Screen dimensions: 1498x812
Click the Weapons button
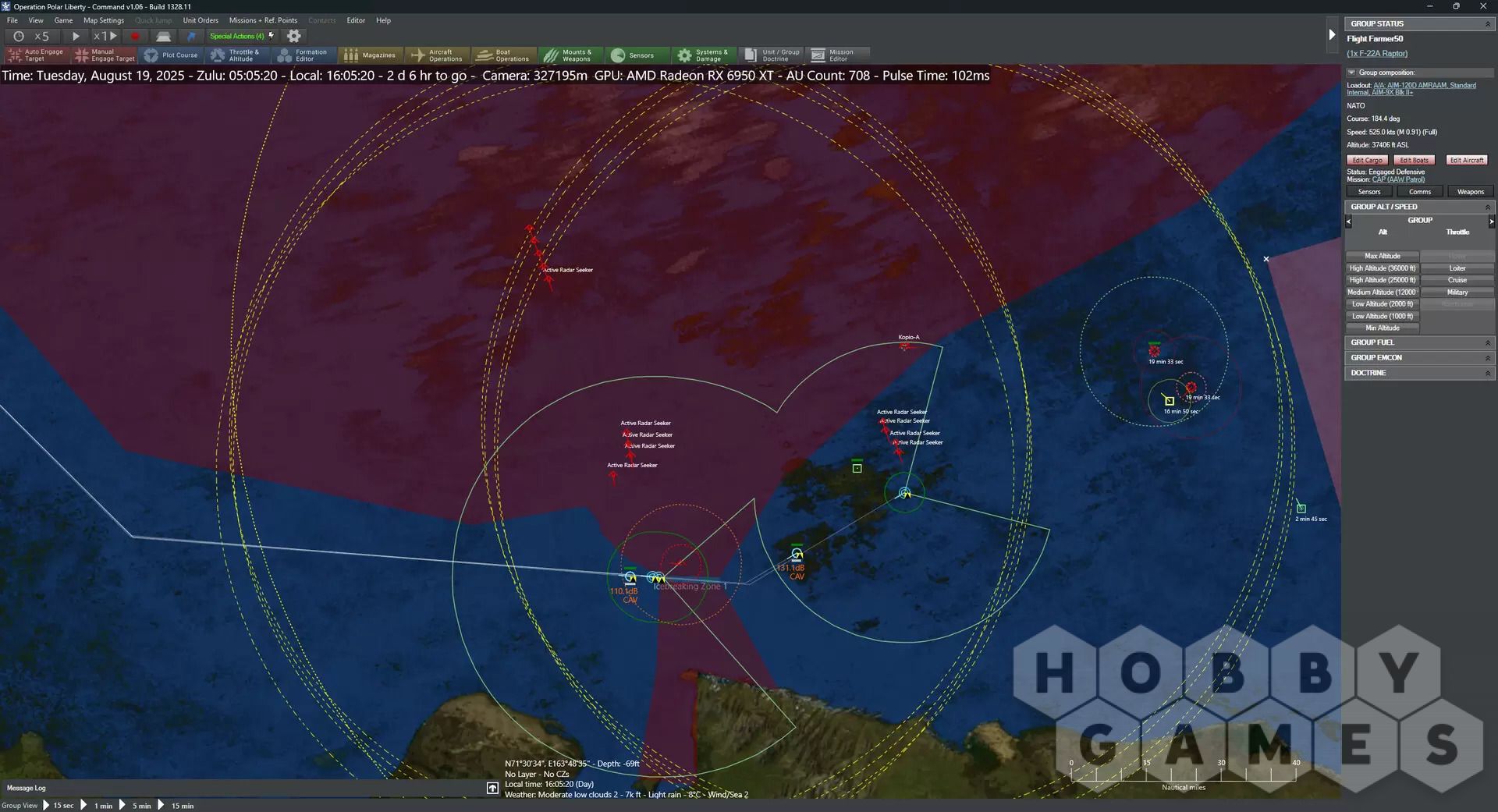point(1471,192)
